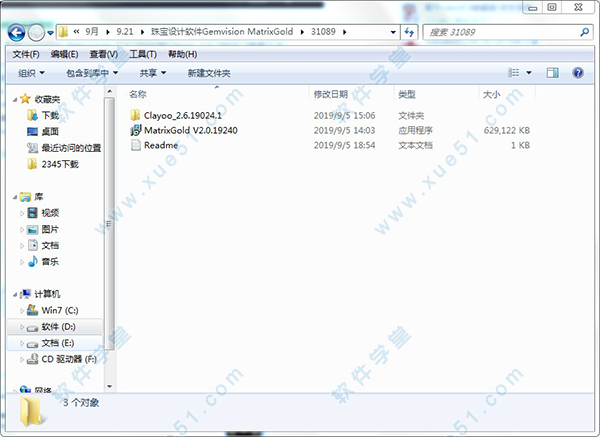600x437 pixels.
Task: Sort by the 类型 column header
Action: (x=407, y=94)
